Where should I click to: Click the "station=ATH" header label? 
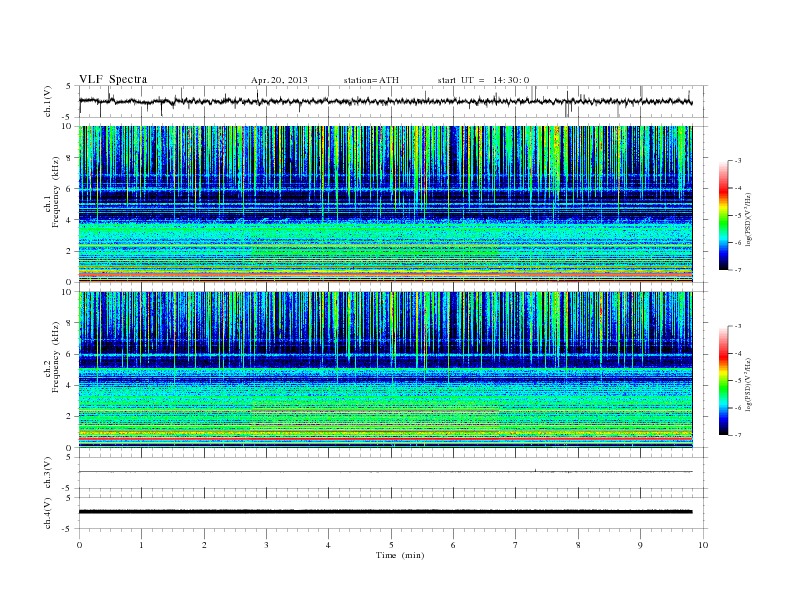(371, 80)
